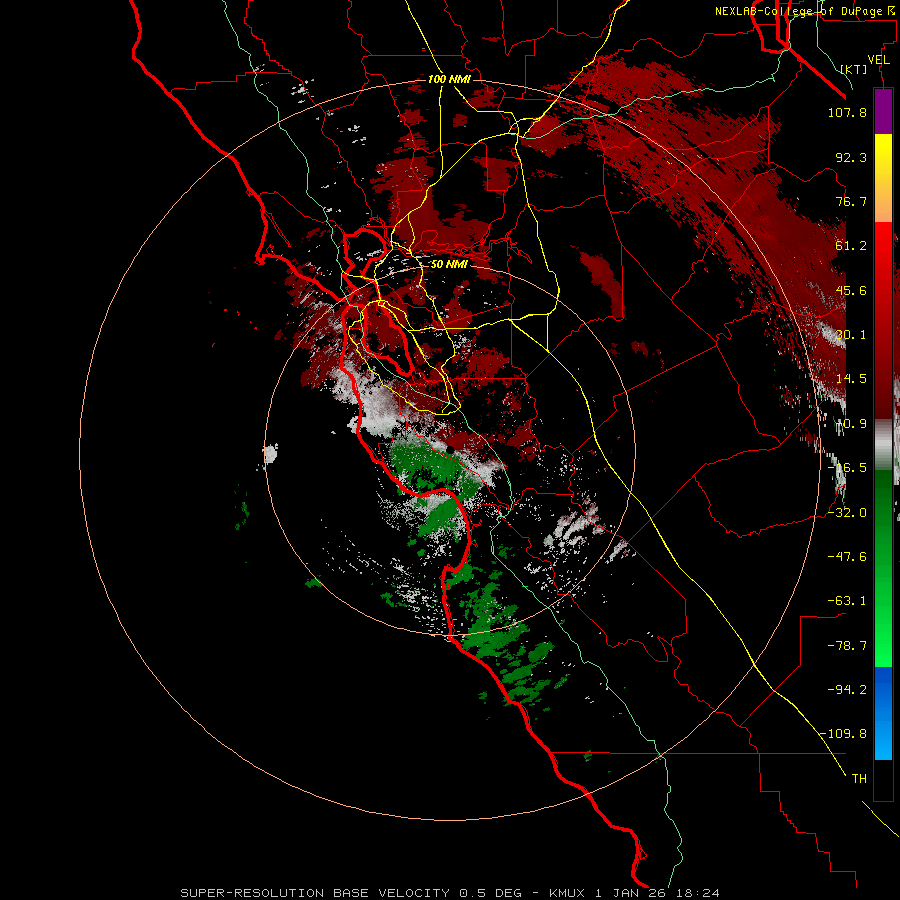The height and width of the screenshot is (900, 900).
Task: Click the -109.8 scale value
Action: pos(843,734)
